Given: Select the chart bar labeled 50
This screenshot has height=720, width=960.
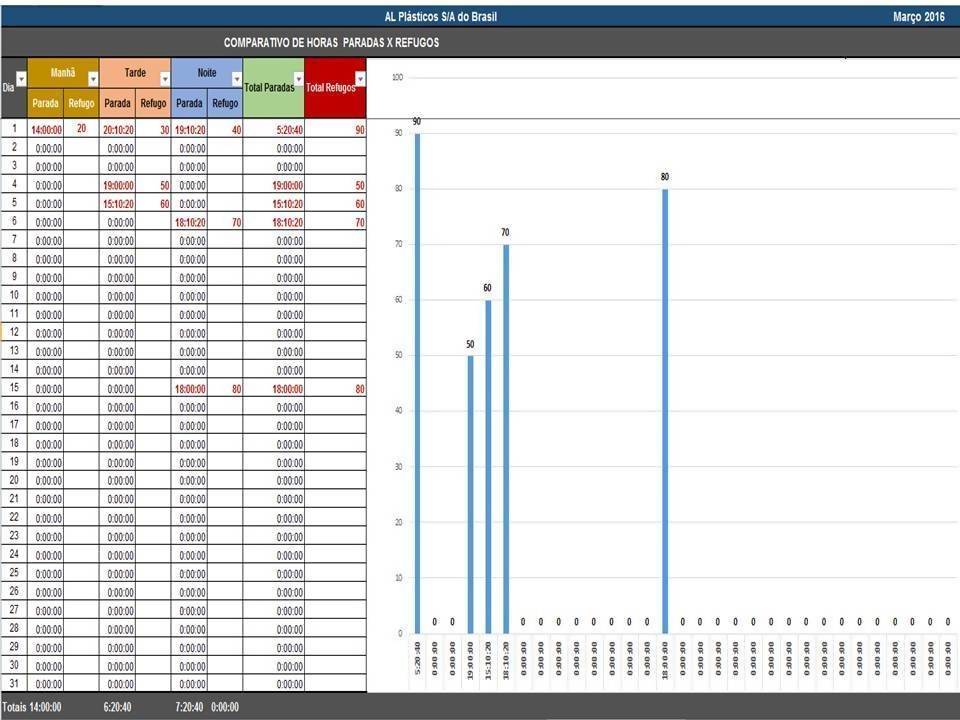Looking at the screenshot, I should point(470,494).
